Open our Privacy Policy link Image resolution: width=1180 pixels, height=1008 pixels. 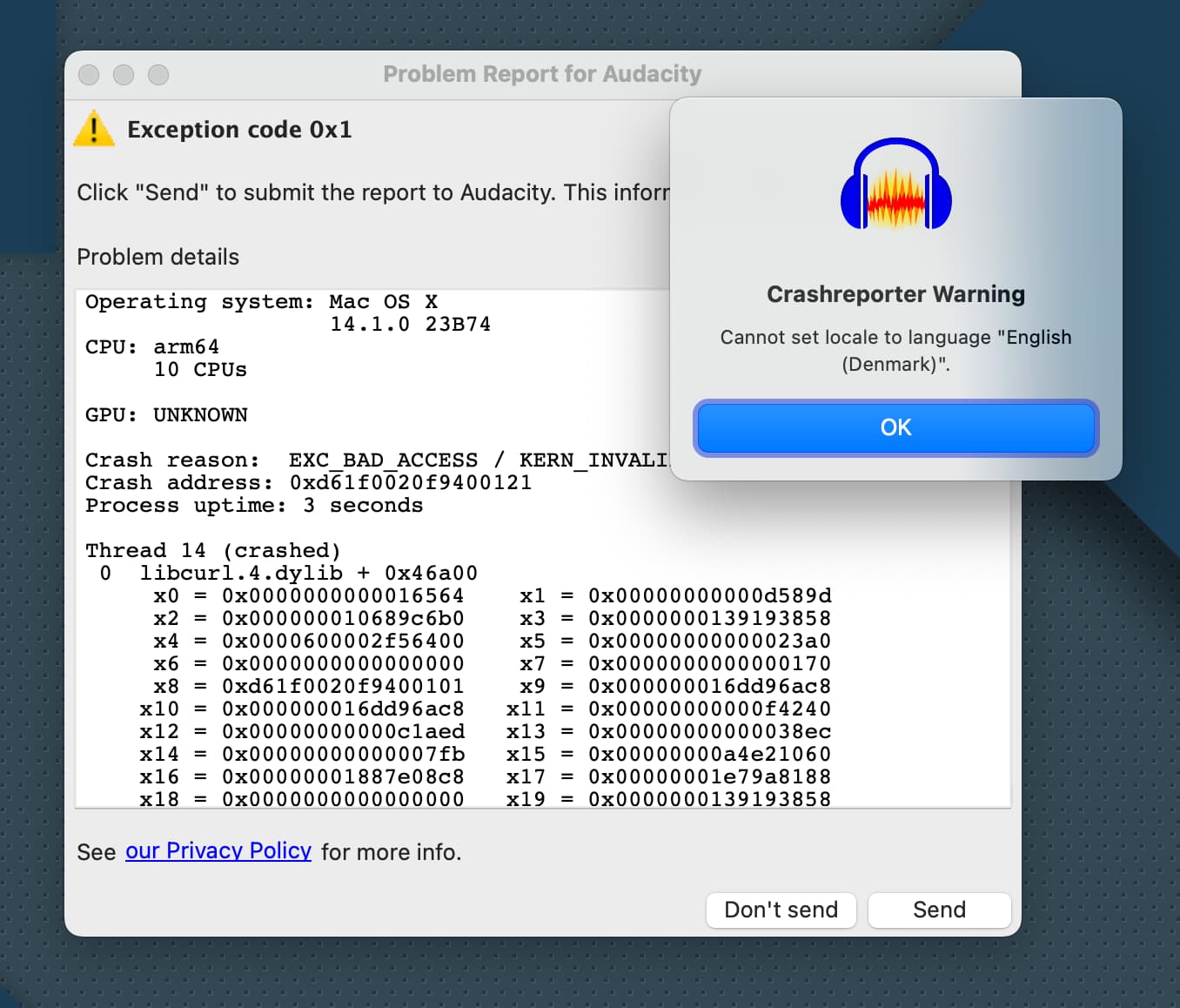[218, 851]
